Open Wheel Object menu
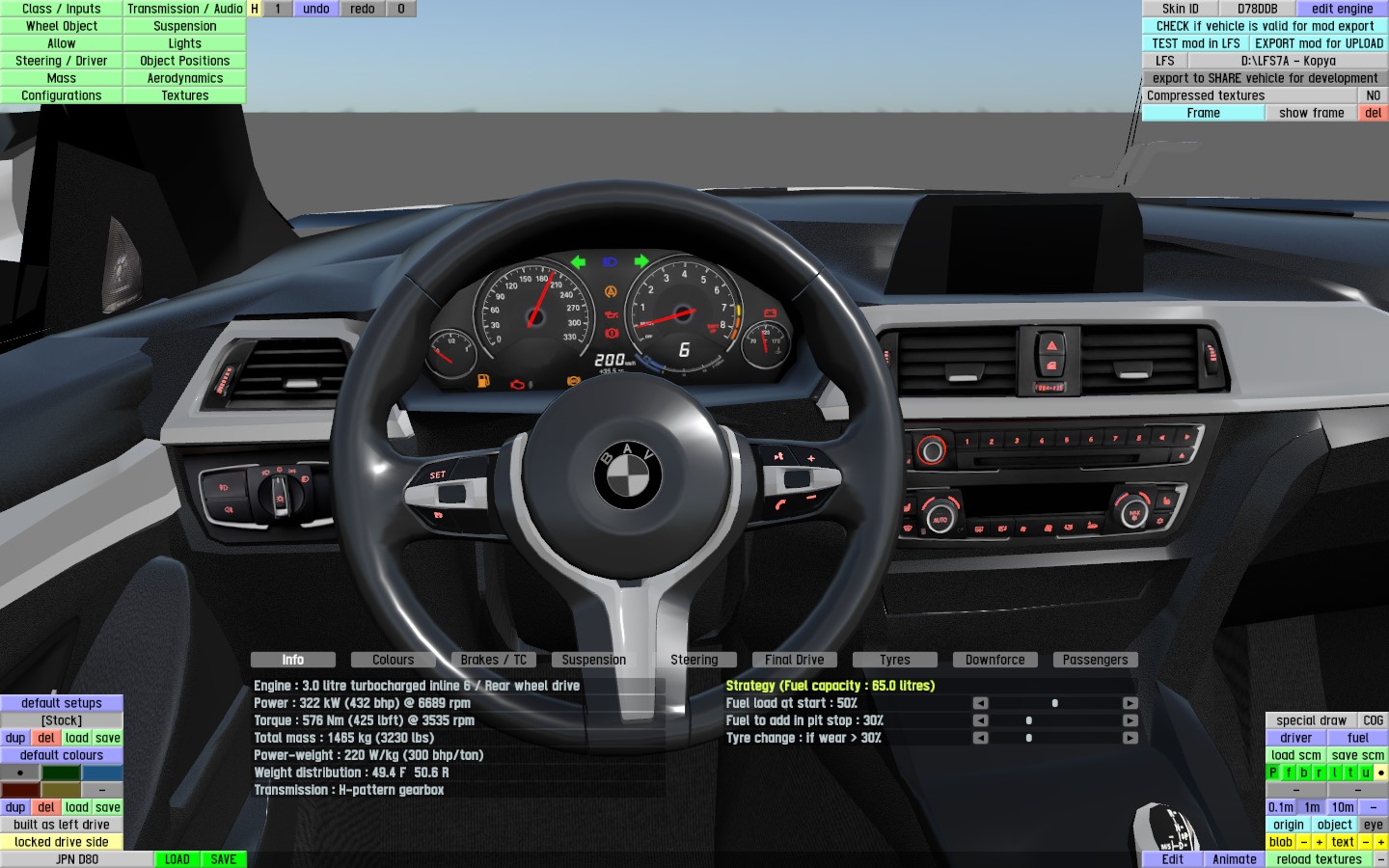The width and height of the screenshot is (1389, 868). 62,26
